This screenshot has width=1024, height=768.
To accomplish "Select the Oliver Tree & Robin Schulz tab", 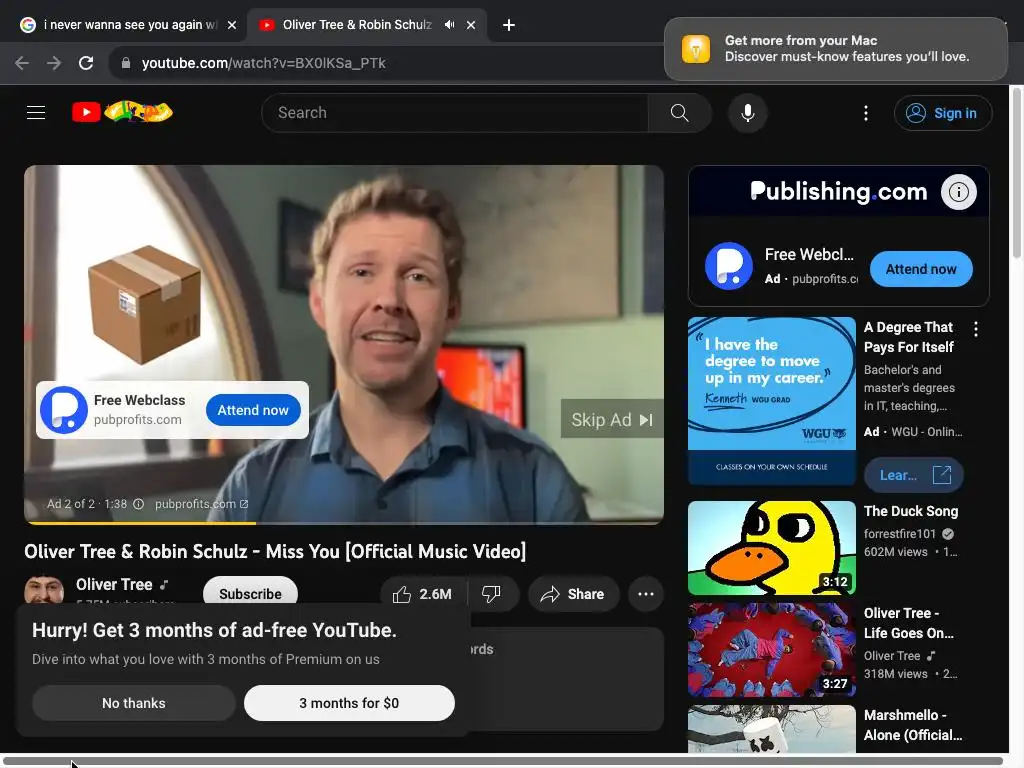I will click(357, 25).
